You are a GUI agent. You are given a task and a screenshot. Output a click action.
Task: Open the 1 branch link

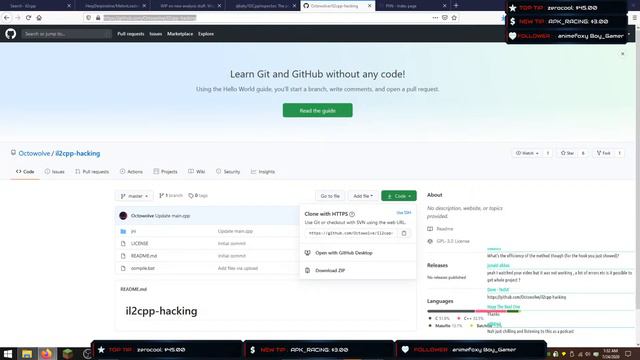click(x=171, y=196)
